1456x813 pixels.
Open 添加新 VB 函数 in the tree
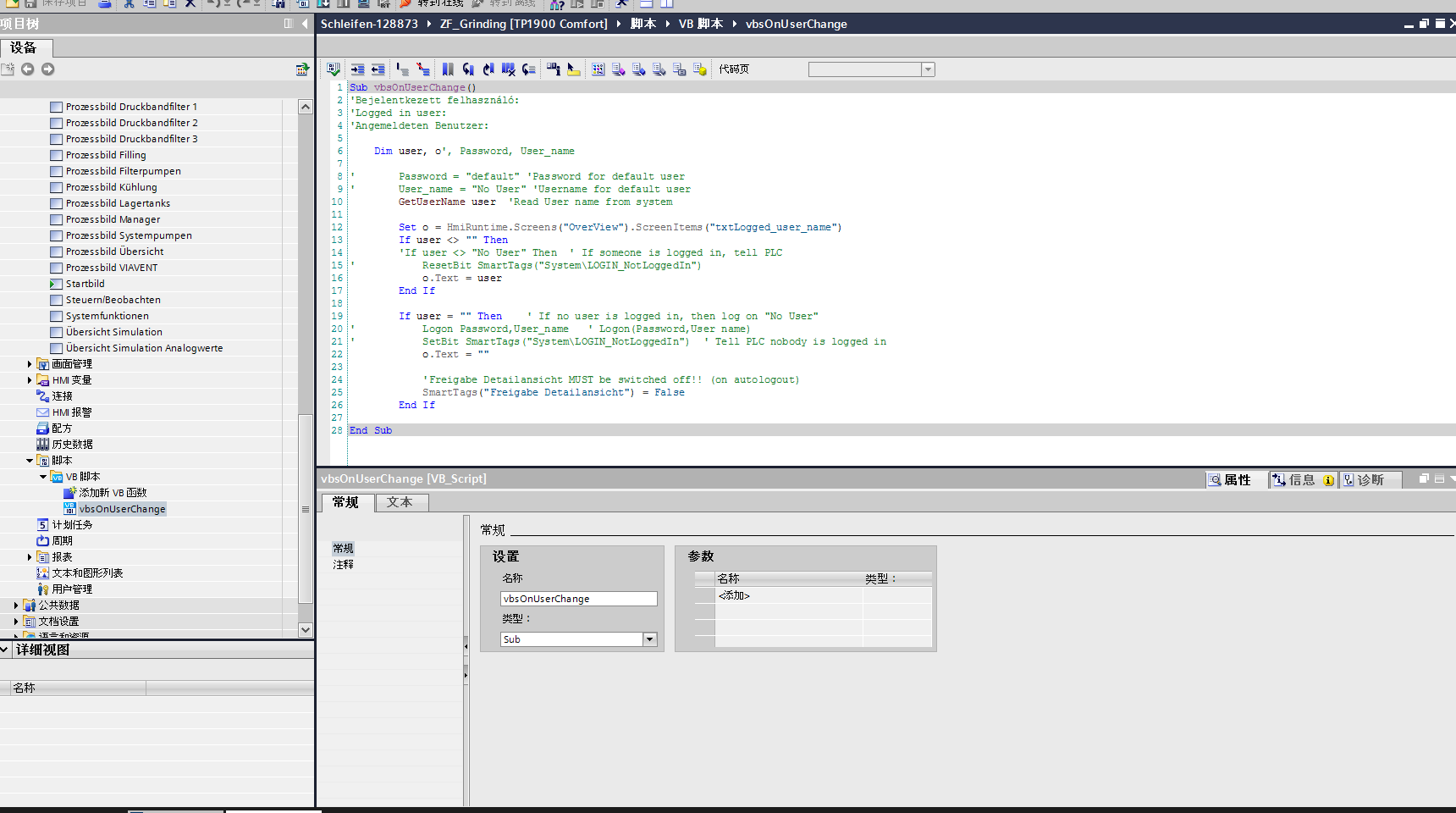pyautogui.click(x=113, y=493)
